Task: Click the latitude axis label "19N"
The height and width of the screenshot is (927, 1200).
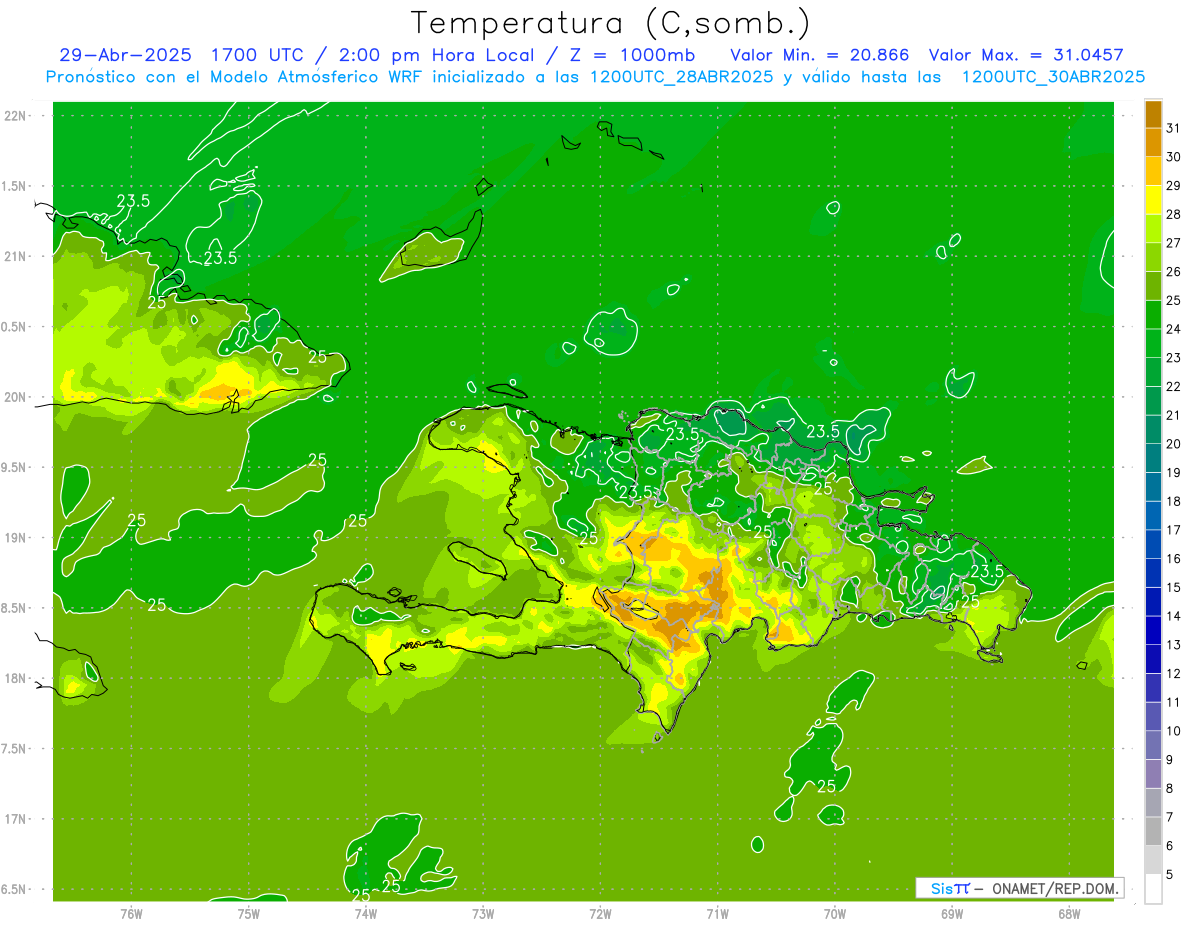Action: click(x=16, y=538)
